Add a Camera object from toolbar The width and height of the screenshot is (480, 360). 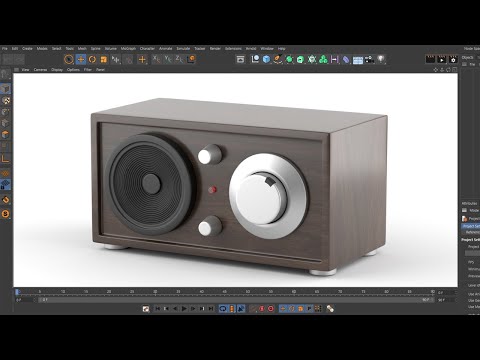tap(369, 60)
